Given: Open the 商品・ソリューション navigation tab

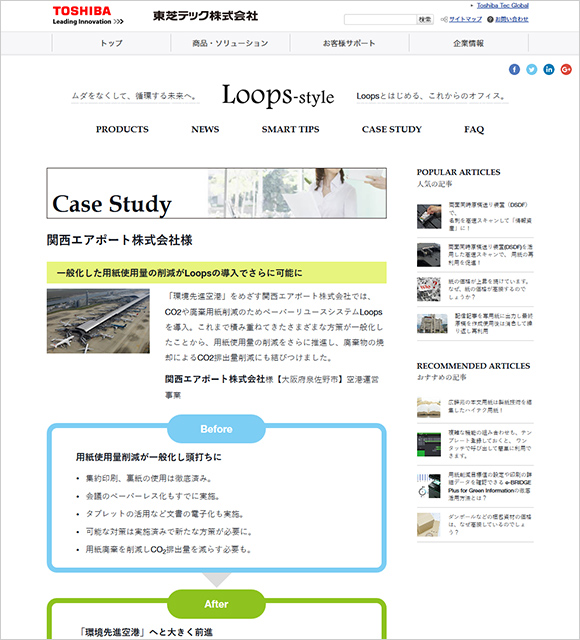Looking at the screenshot, I should click(x=230, y=43).
